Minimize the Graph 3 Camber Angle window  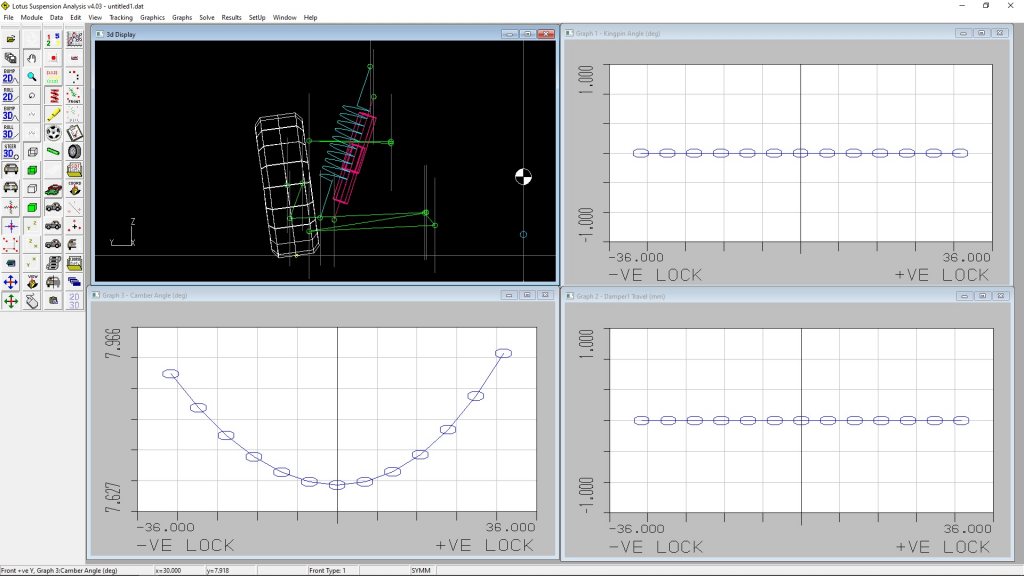(509, 295)
